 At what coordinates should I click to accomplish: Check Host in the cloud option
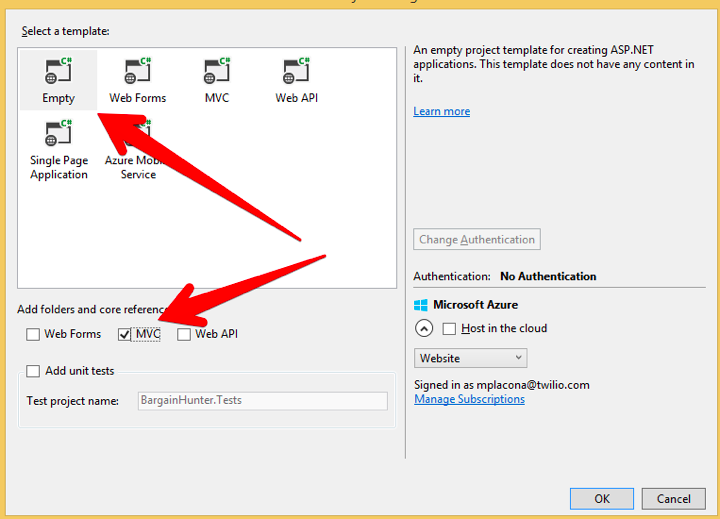[449, 329]
